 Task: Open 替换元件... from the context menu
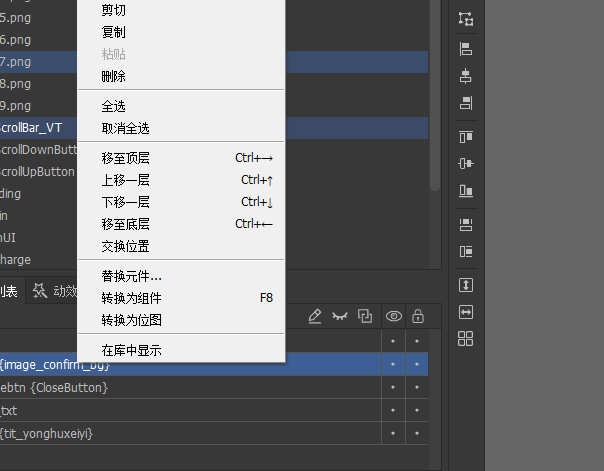tap(181, 276)
